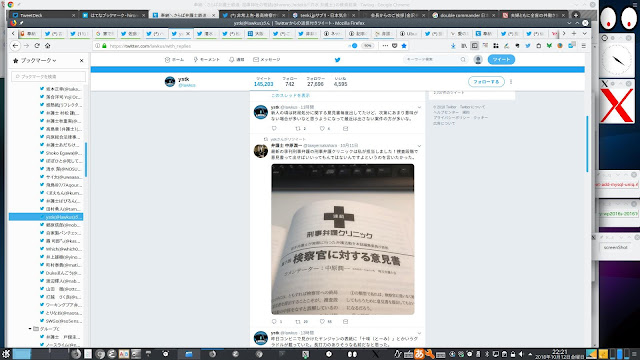The height and width of the screenshot is (360, 640).
Task: Click the zoom level 90% indicator
Action: coord(368,46)
